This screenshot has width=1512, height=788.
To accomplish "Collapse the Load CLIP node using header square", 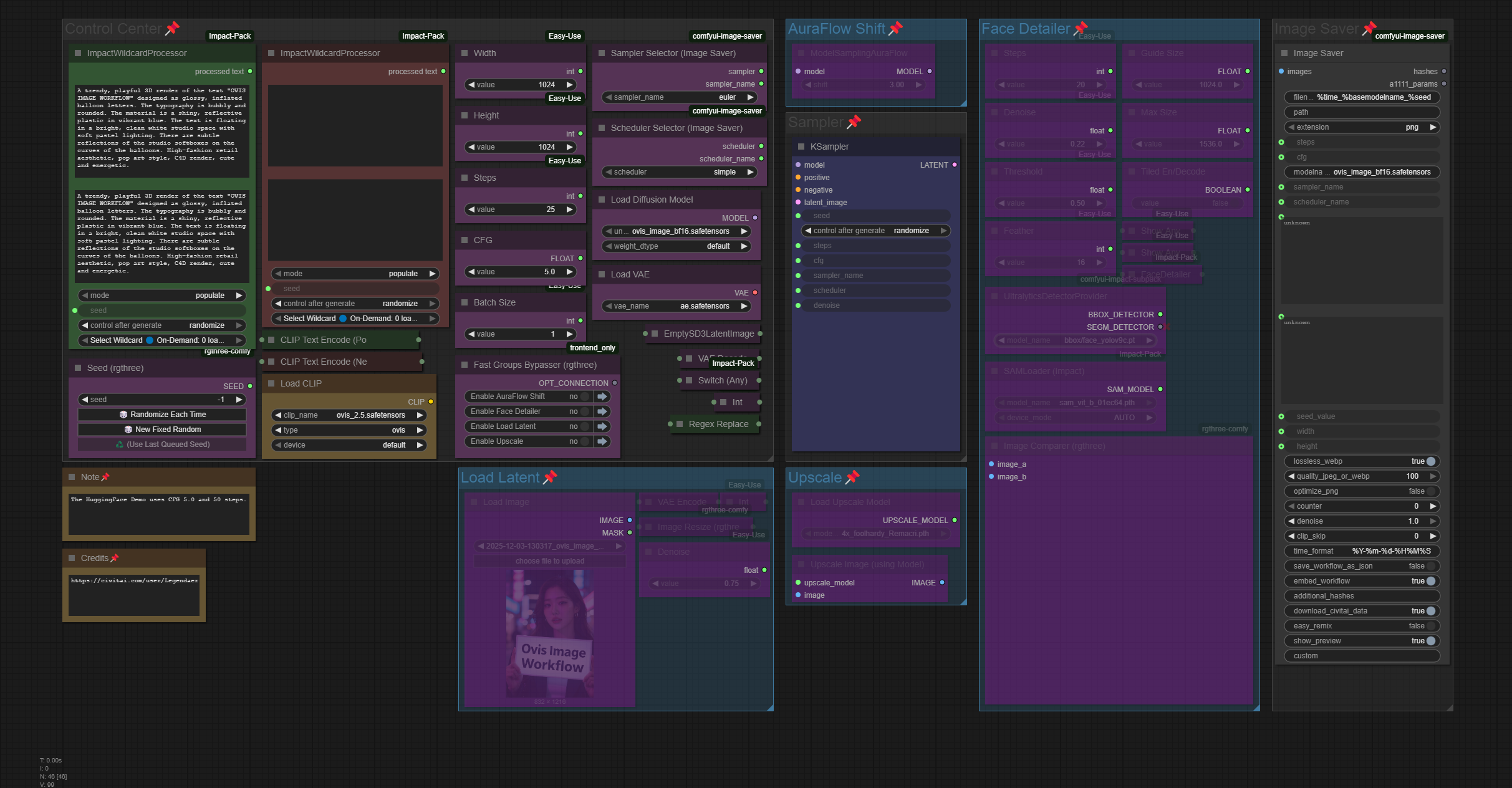I will [x=271, y=383].
